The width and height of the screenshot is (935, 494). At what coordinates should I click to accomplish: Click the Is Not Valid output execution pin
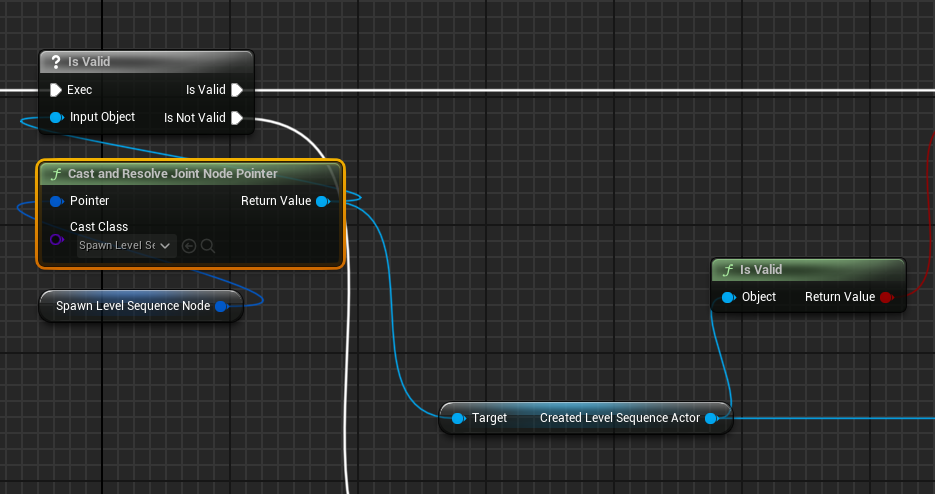pyautogui.click(x=237, y=118)
